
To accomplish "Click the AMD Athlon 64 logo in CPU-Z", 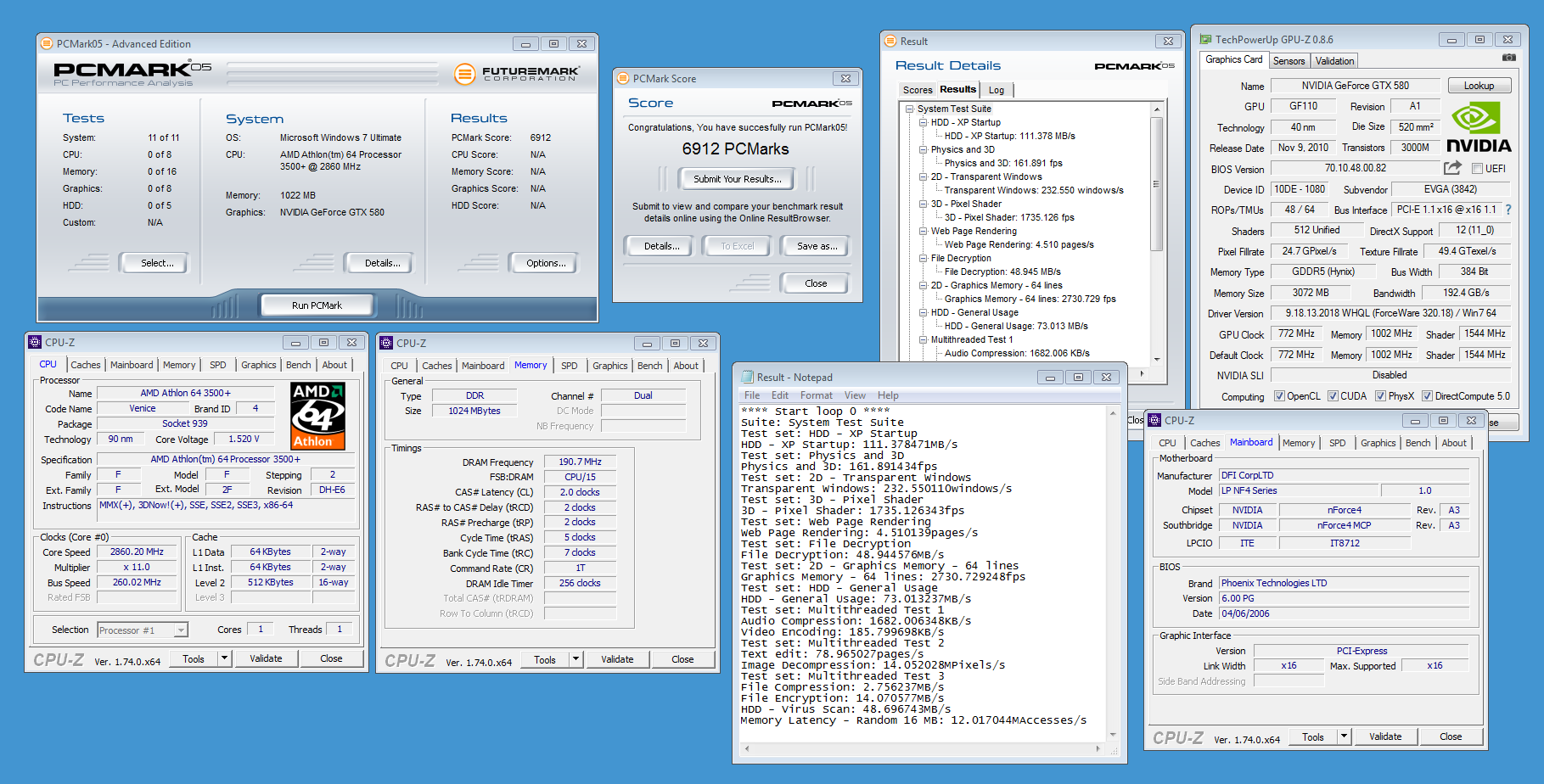I will click(x=317, y=416).
